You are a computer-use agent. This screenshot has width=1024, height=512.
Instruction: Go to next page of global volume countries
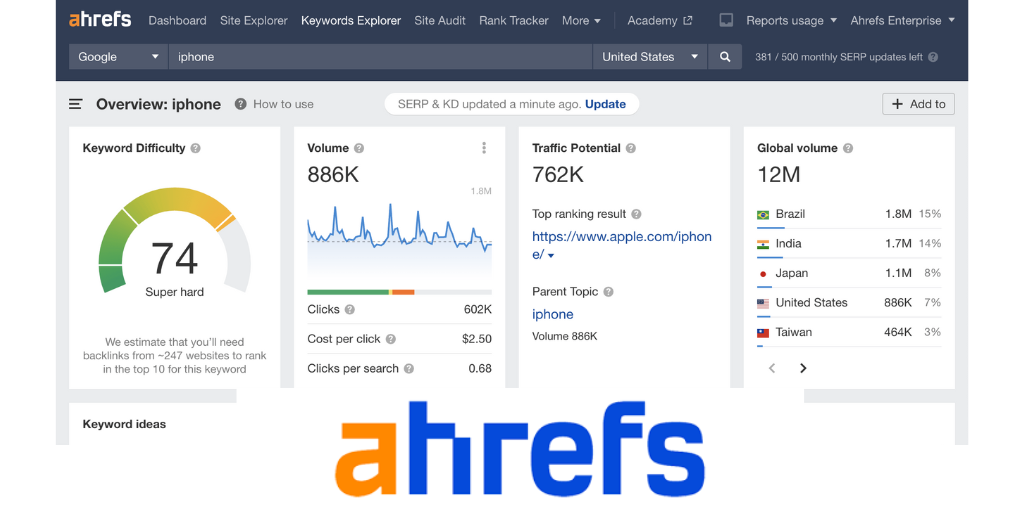point(803,368)
